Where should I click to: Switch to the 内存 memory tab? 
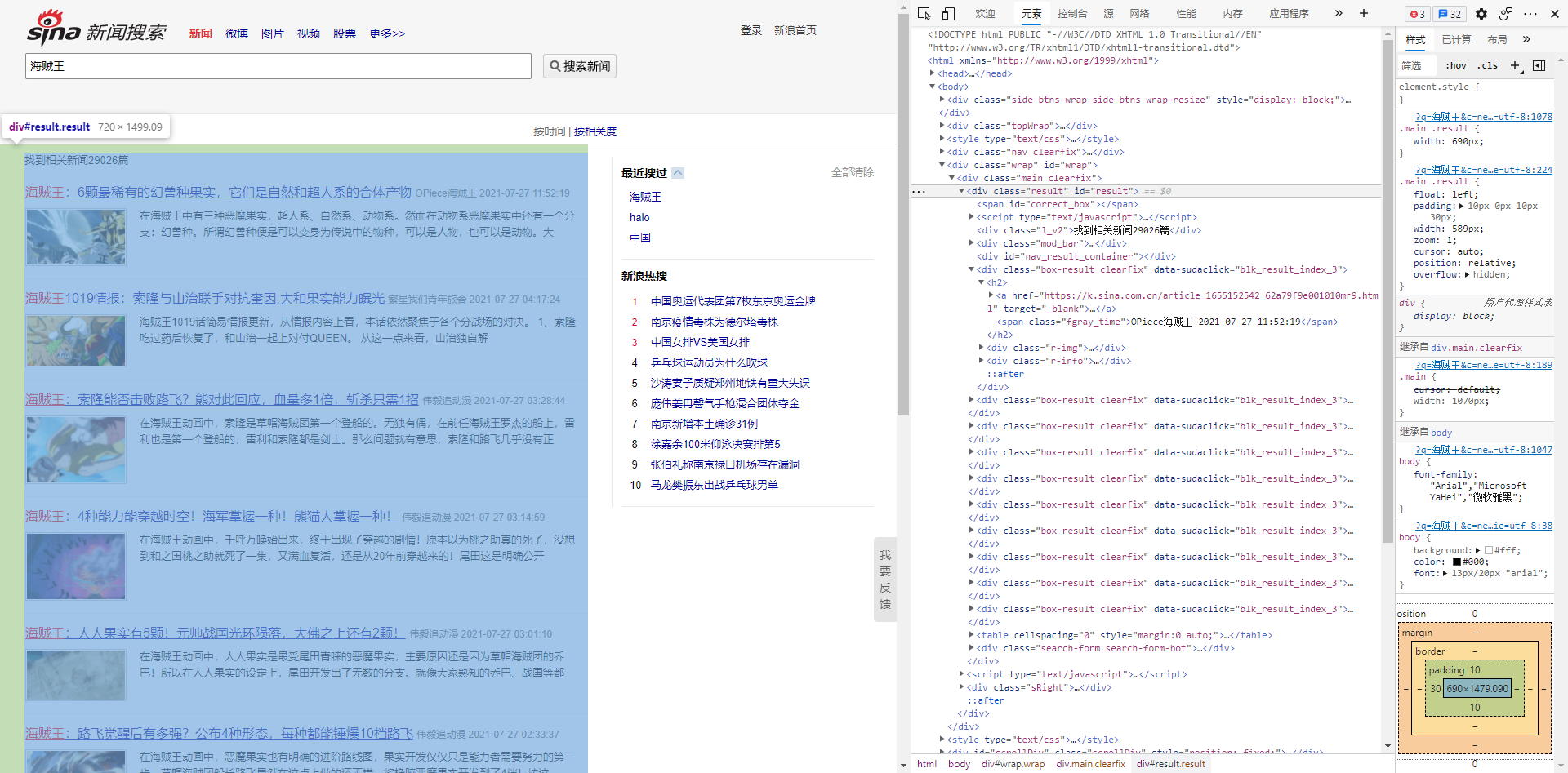click(x=1232, y=14)
